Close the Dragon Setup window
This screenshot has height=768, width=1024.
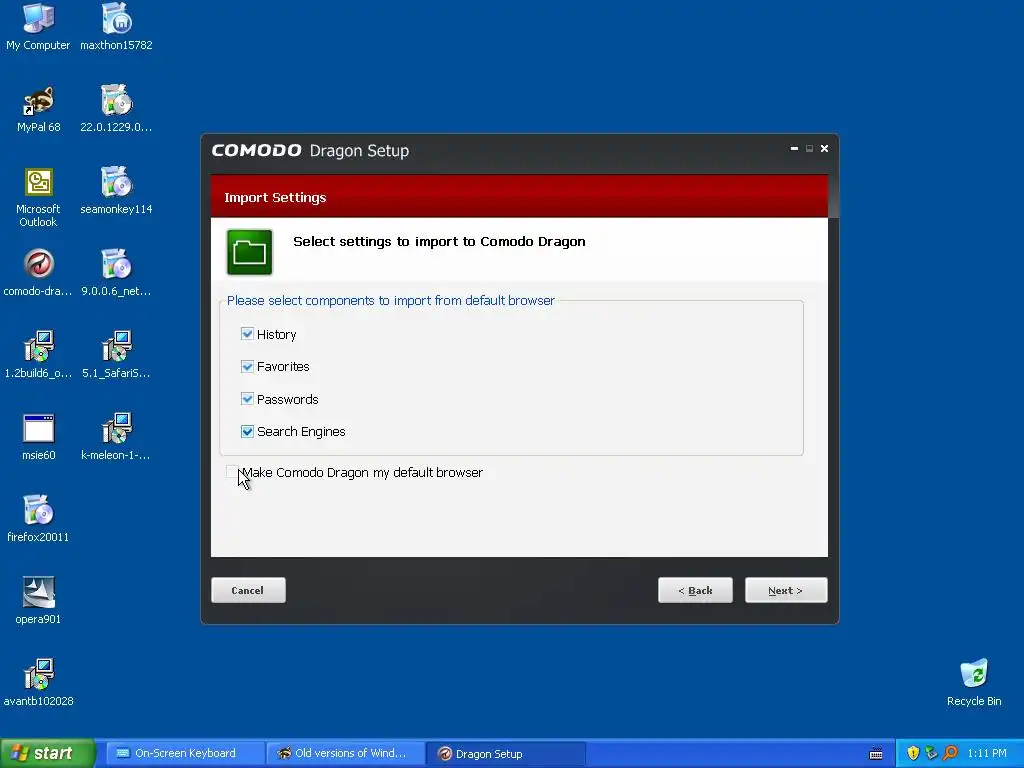click(x=824, y=149)
